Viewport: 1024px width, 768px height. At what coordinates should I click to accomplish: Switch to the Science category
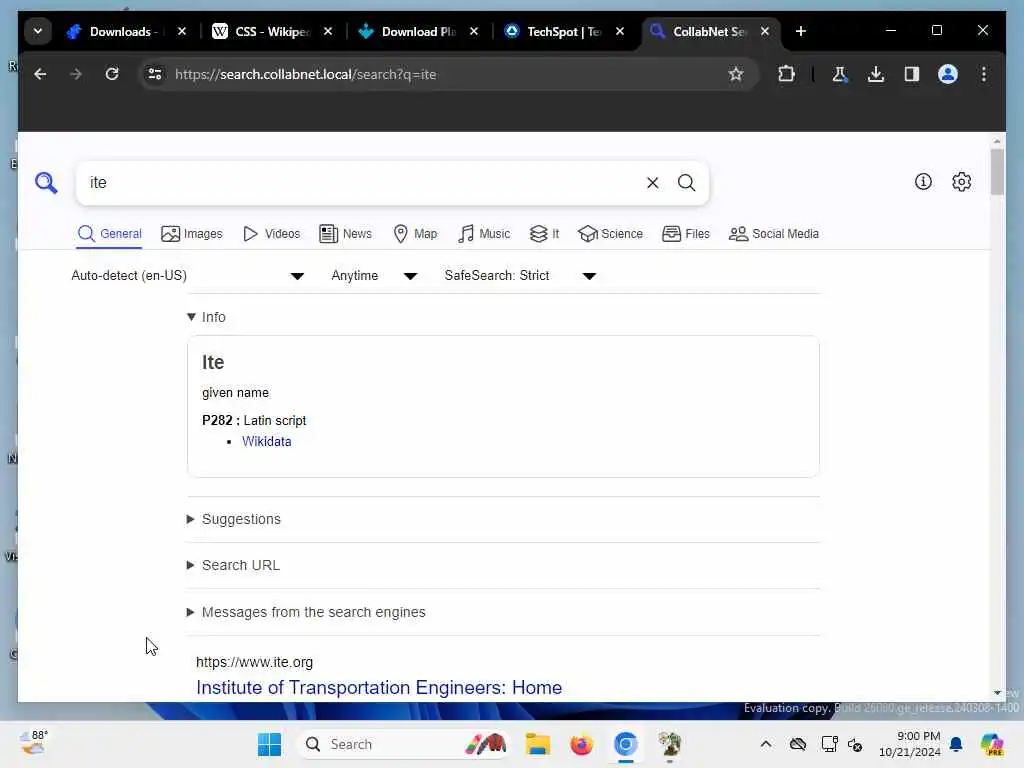pos(610,234)
